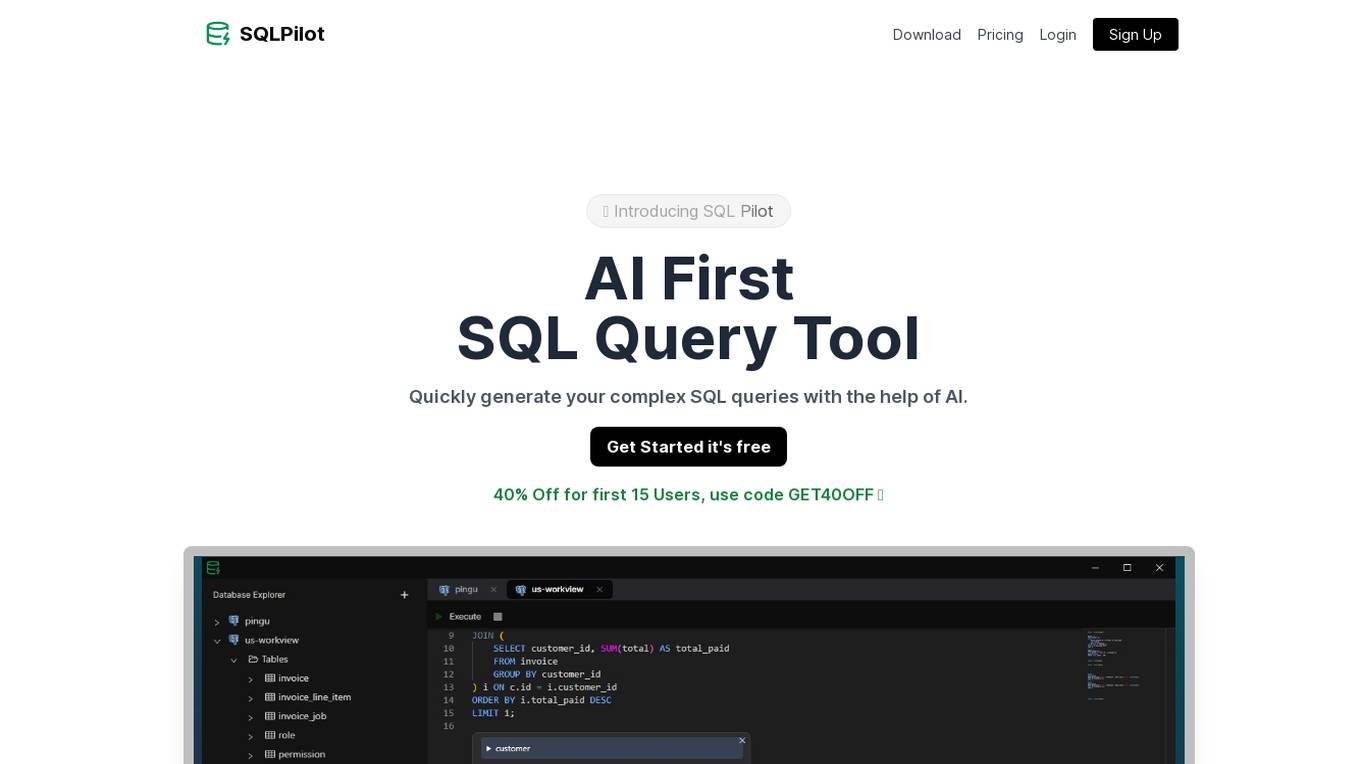The width and height of the screenshot is (1360, 764).
Task: Close the pingu editor tab
Action: (493, 590)
